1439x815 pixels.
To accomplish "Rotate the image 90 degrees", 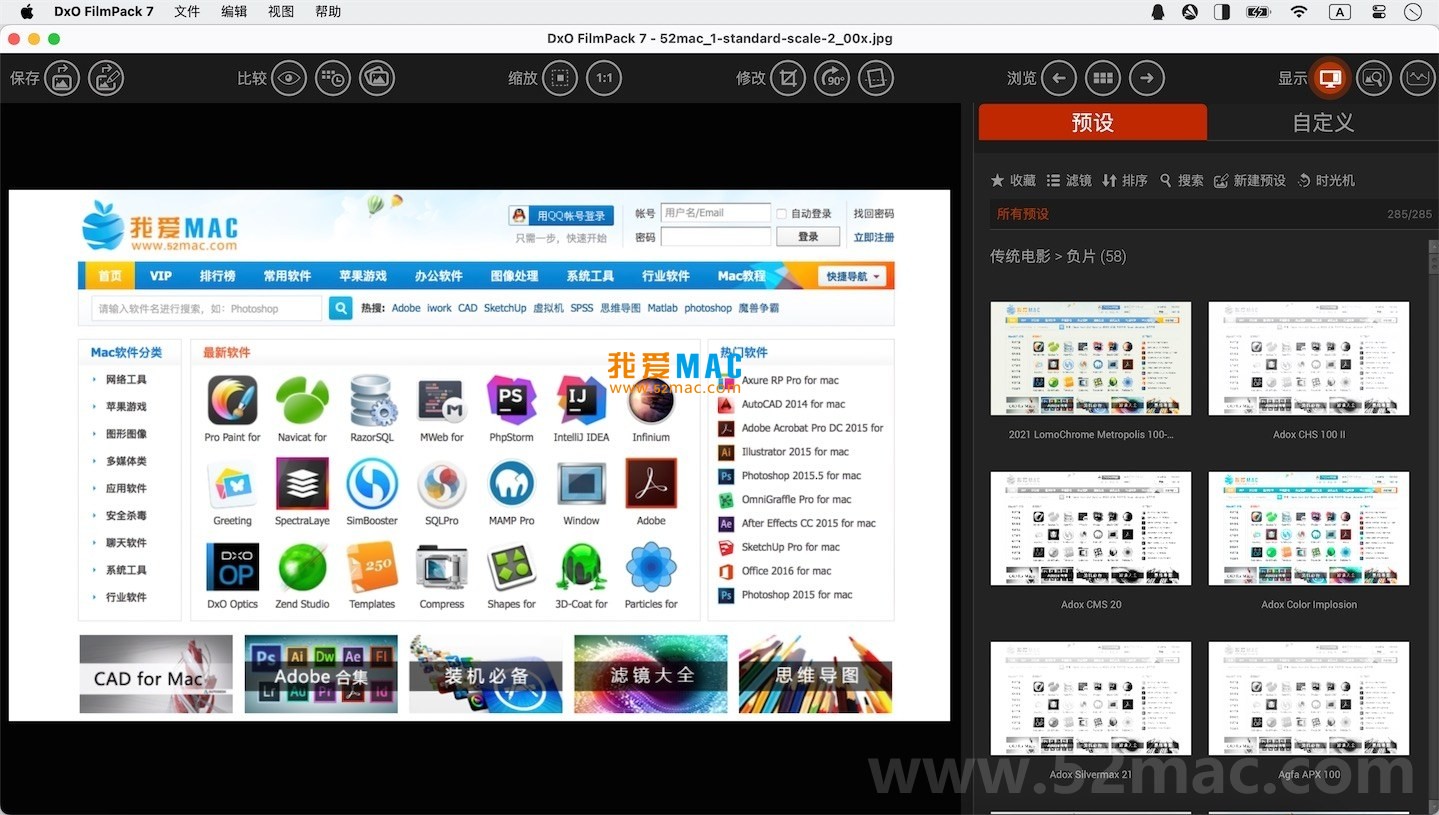I will tap(832, 78).
